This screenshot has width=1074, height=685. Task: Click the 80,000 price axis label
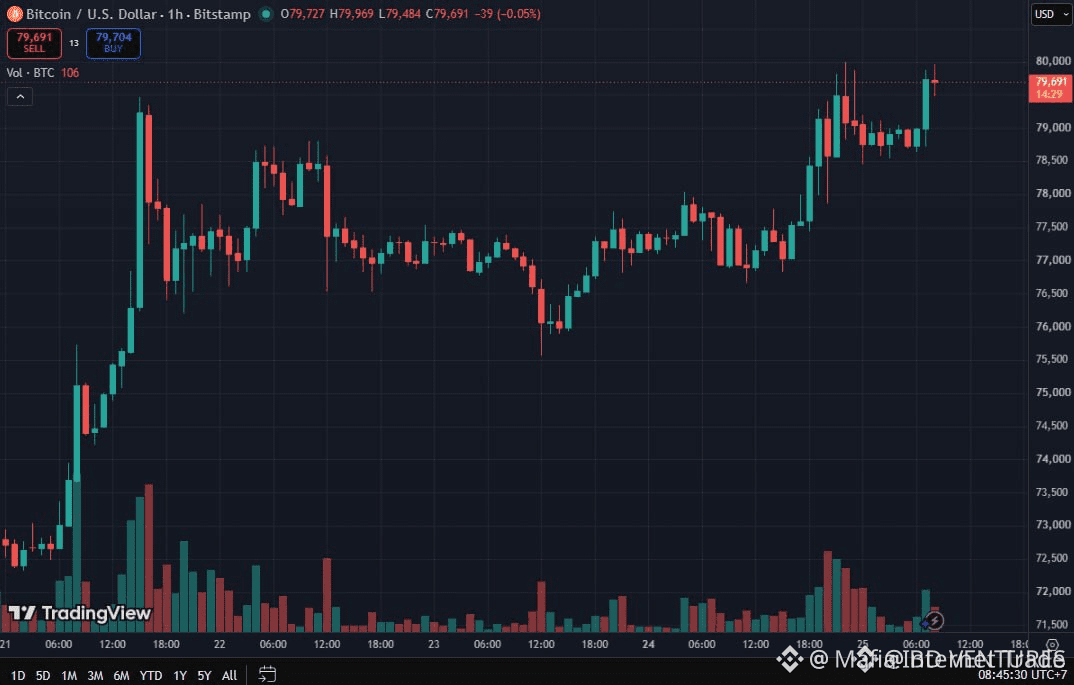point(1053,61)
